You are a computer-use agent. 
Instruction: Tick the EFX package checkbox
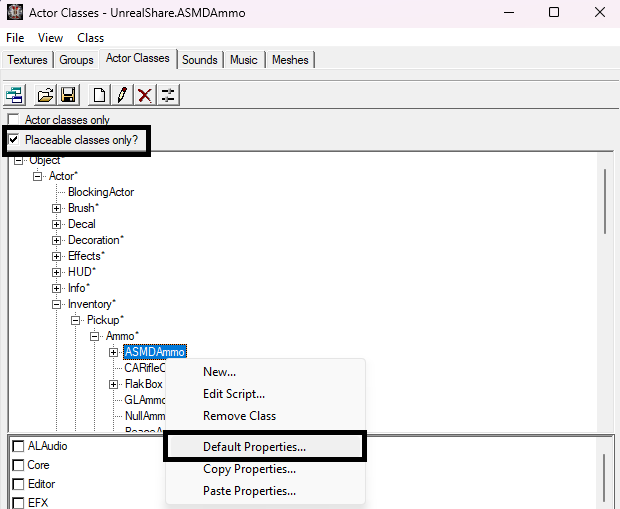coord(18,503)
